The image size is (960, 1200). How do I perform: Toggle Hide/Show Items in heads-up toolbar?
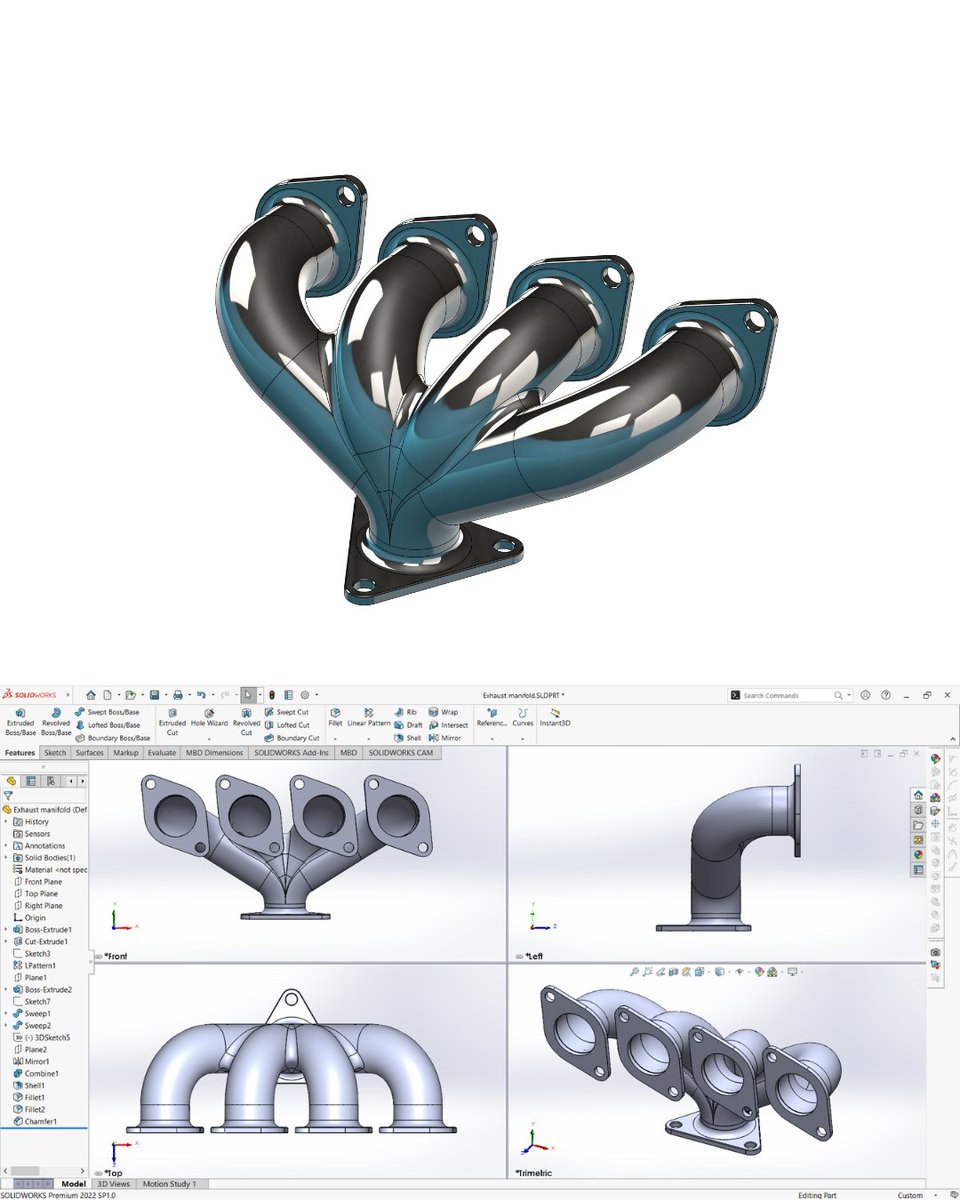click(740, 971)
